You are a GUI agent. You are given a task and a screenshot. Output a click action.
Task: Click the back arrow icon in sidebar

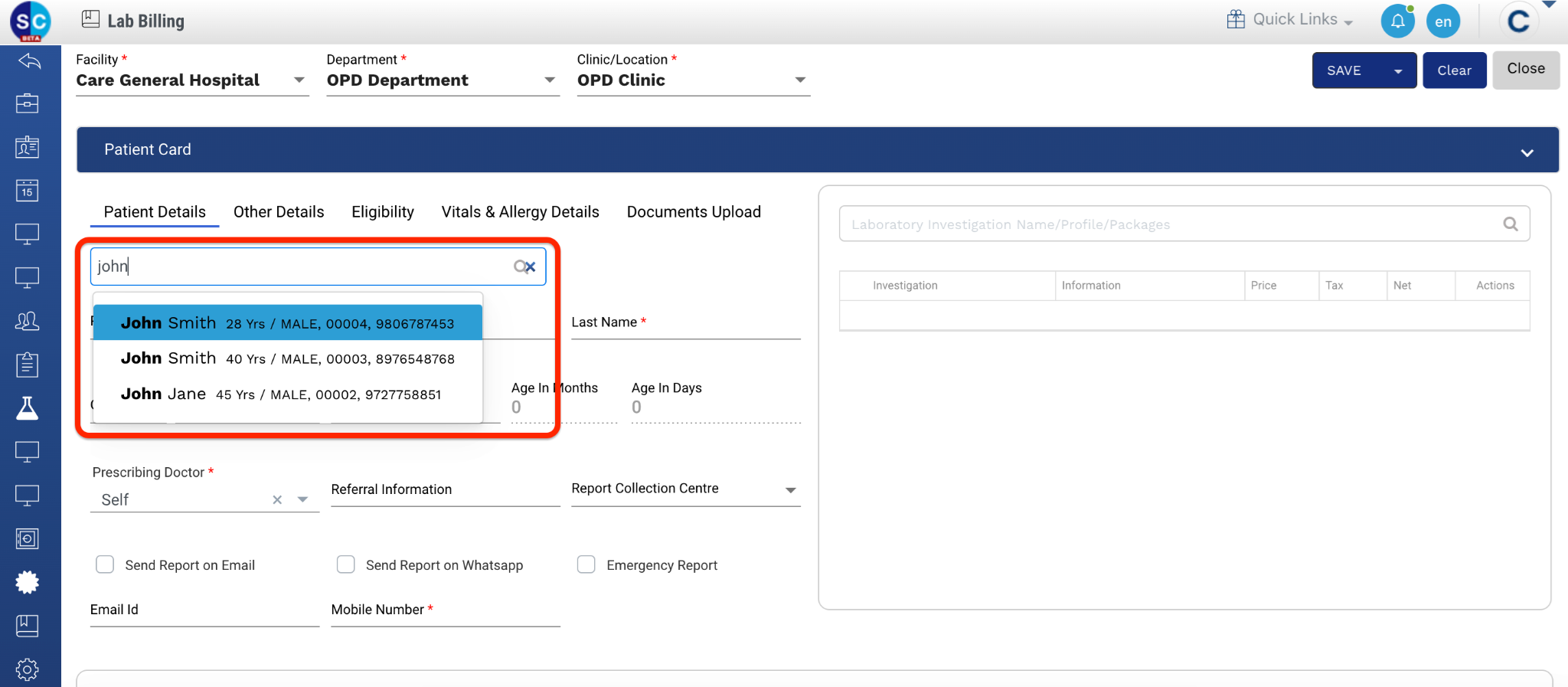[x=29, y=61]
